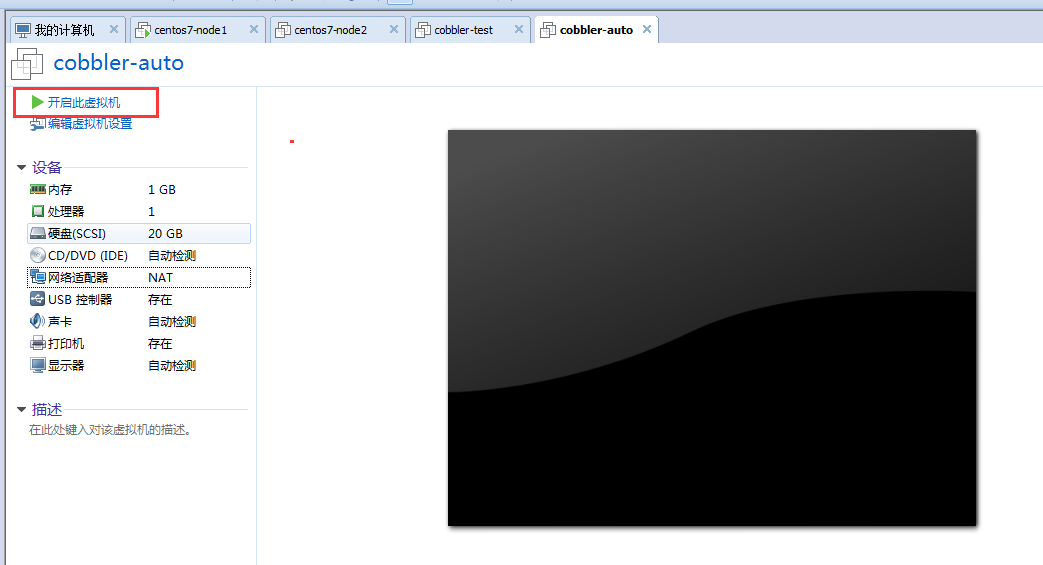Select the 声卡 sound card row
Viewport: 1043px width, 565px height.
(138, 321)
